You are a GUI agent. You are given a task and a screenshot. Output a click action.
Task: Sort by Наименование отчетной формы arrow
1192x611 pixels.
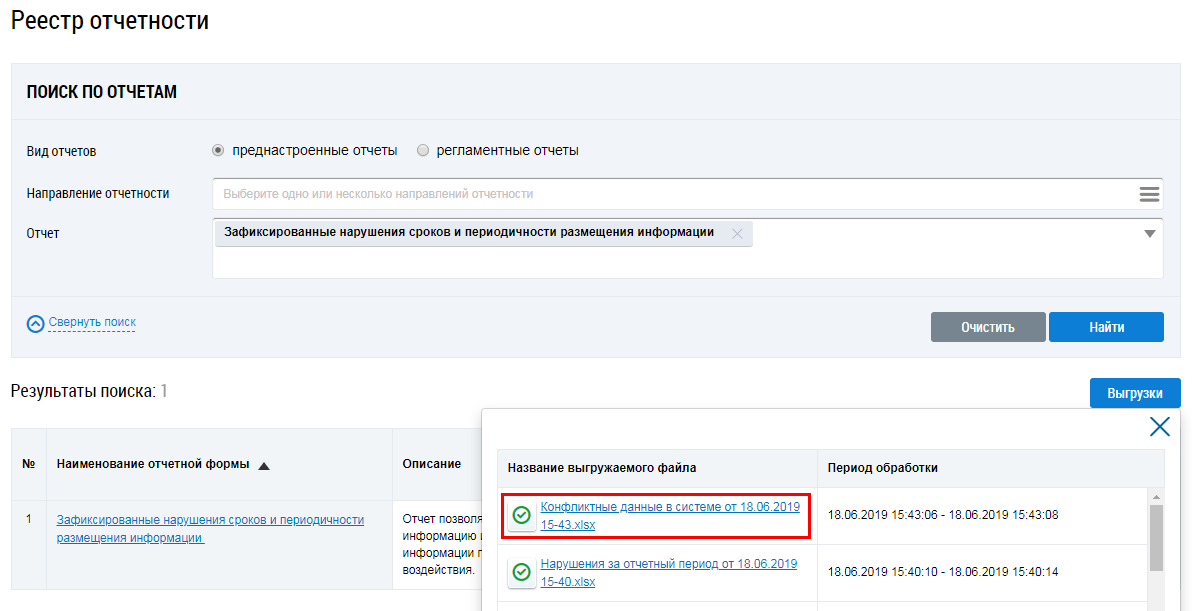[x=264, y=465]
